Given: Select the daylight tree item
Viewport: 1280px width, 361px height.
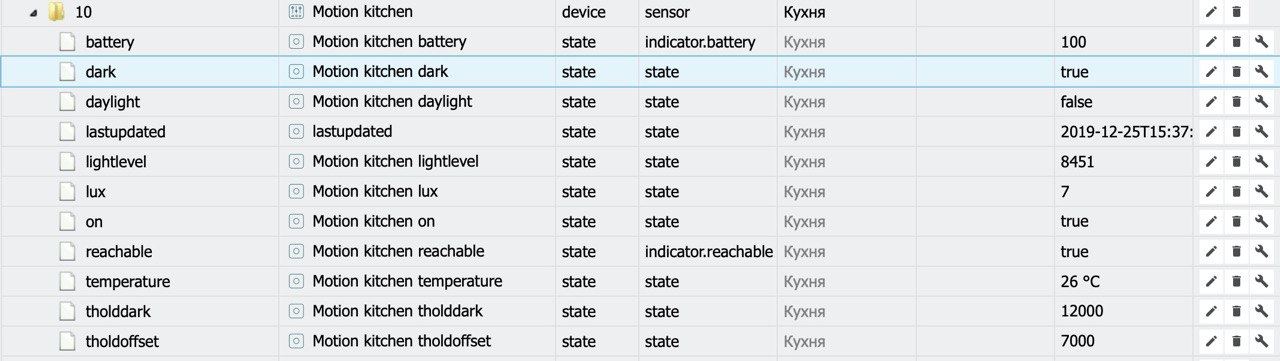Looking at the screenshot, I should pyautogui.click(x=113, y=102).
